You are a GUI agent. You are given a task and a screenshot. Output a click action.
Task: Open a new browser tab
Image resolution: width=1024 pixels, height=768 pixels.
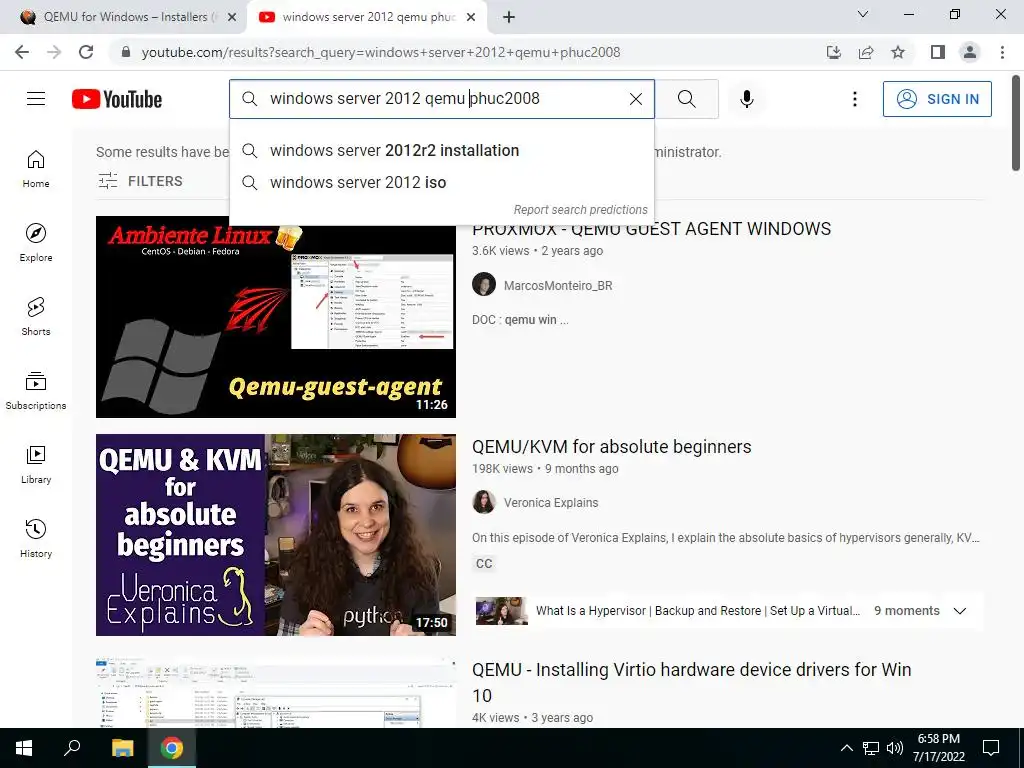point(509,18)
